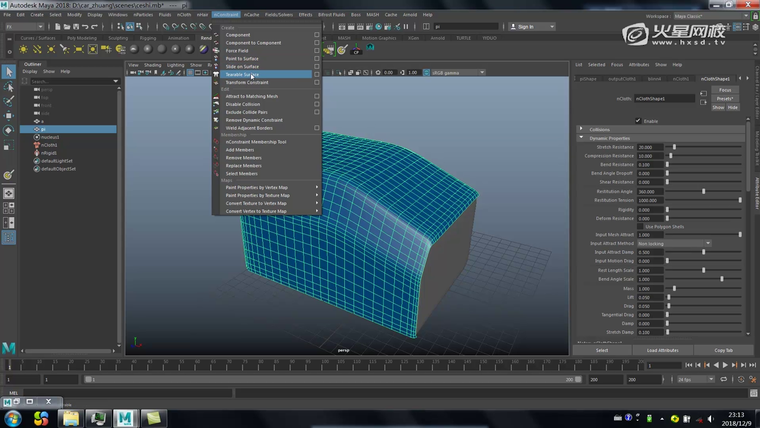Open the Windows Start menu
This screenshot has width=760, height=428.
13,417
